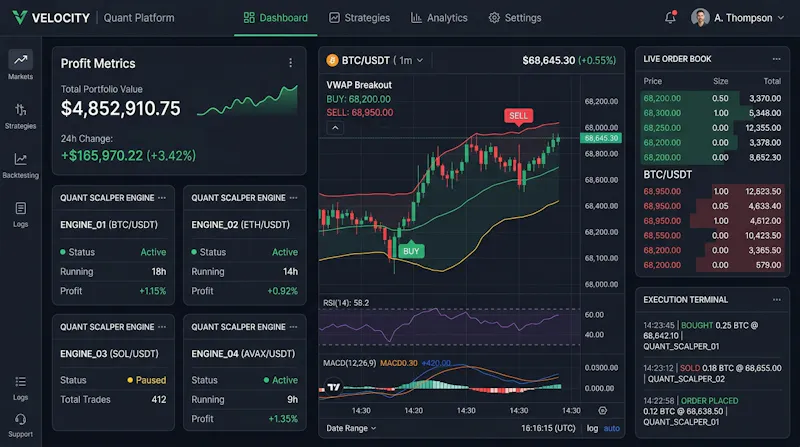800x447 pixels.
Task: Click A. Thompson profile avatar
Action: pyautogui.click(x=700, y=17)
